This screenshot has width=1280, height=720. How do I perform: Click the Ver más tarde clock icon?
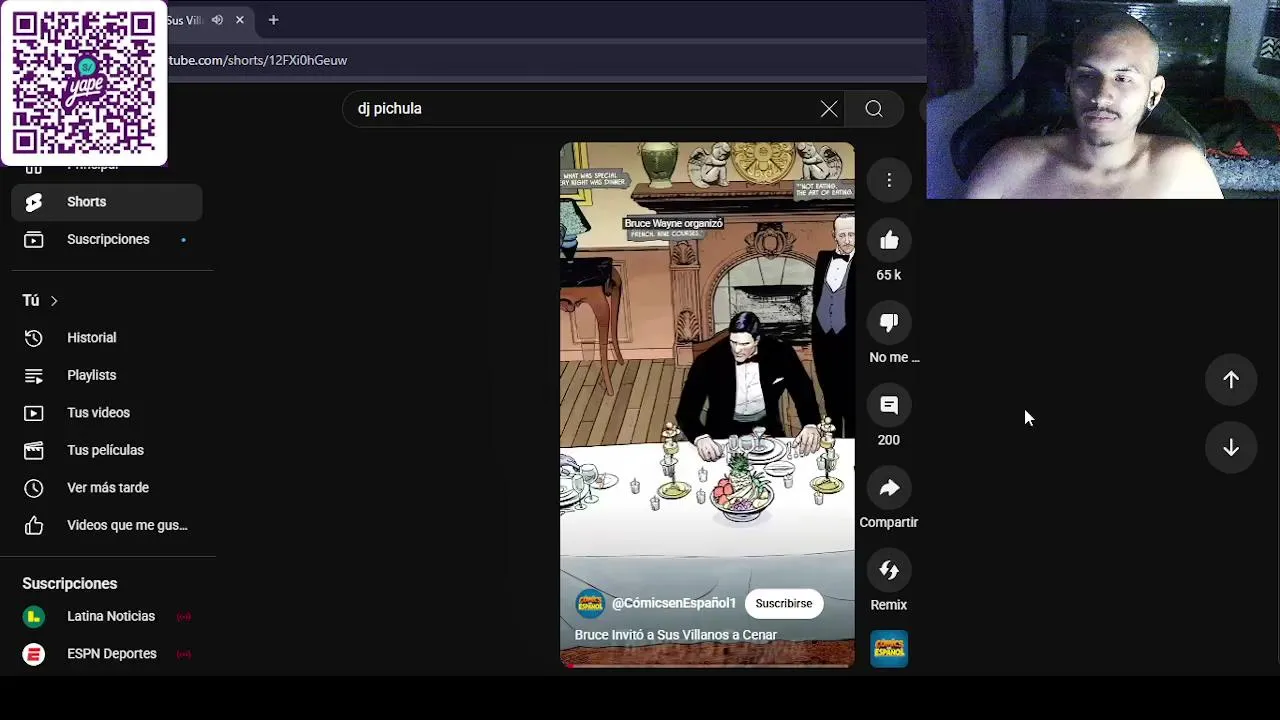[34, 488]
